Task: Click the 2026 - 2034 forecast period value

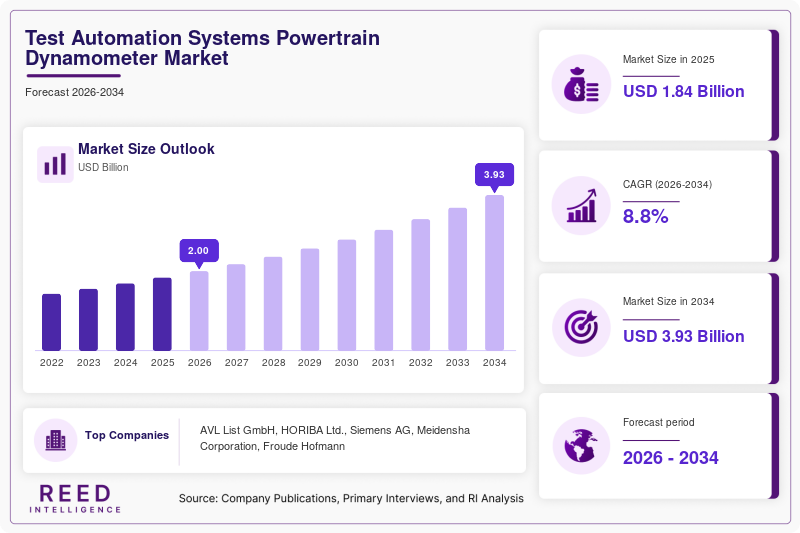Action: (x=670, y=458)
